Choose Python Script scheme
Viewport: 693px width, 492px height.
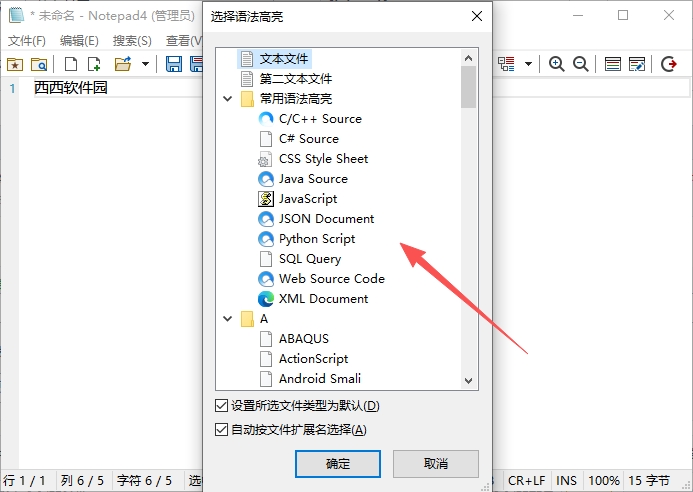tap(317, 239)
